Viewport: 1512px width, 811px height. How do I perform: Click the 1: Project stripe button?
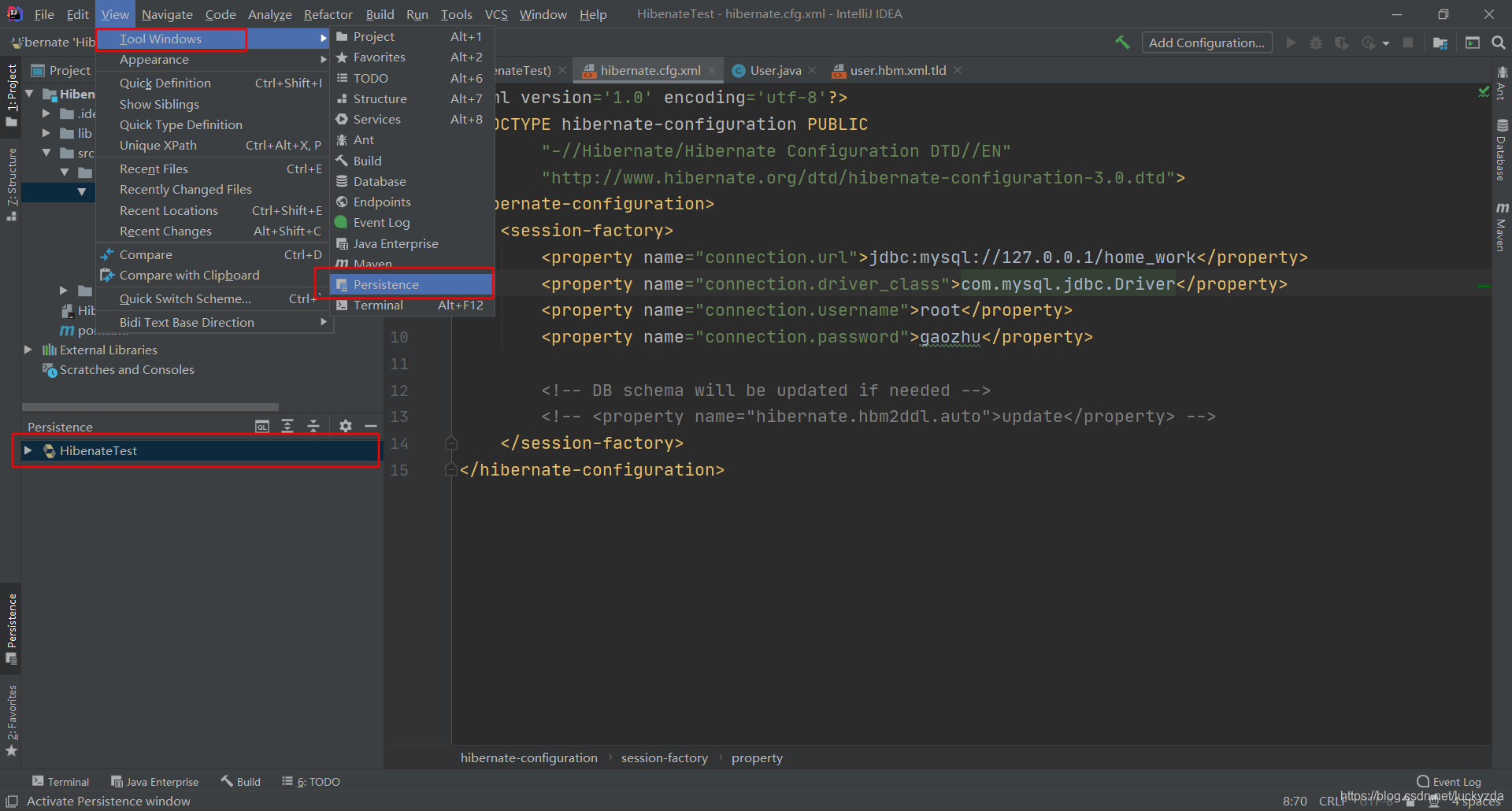[11, 95]
